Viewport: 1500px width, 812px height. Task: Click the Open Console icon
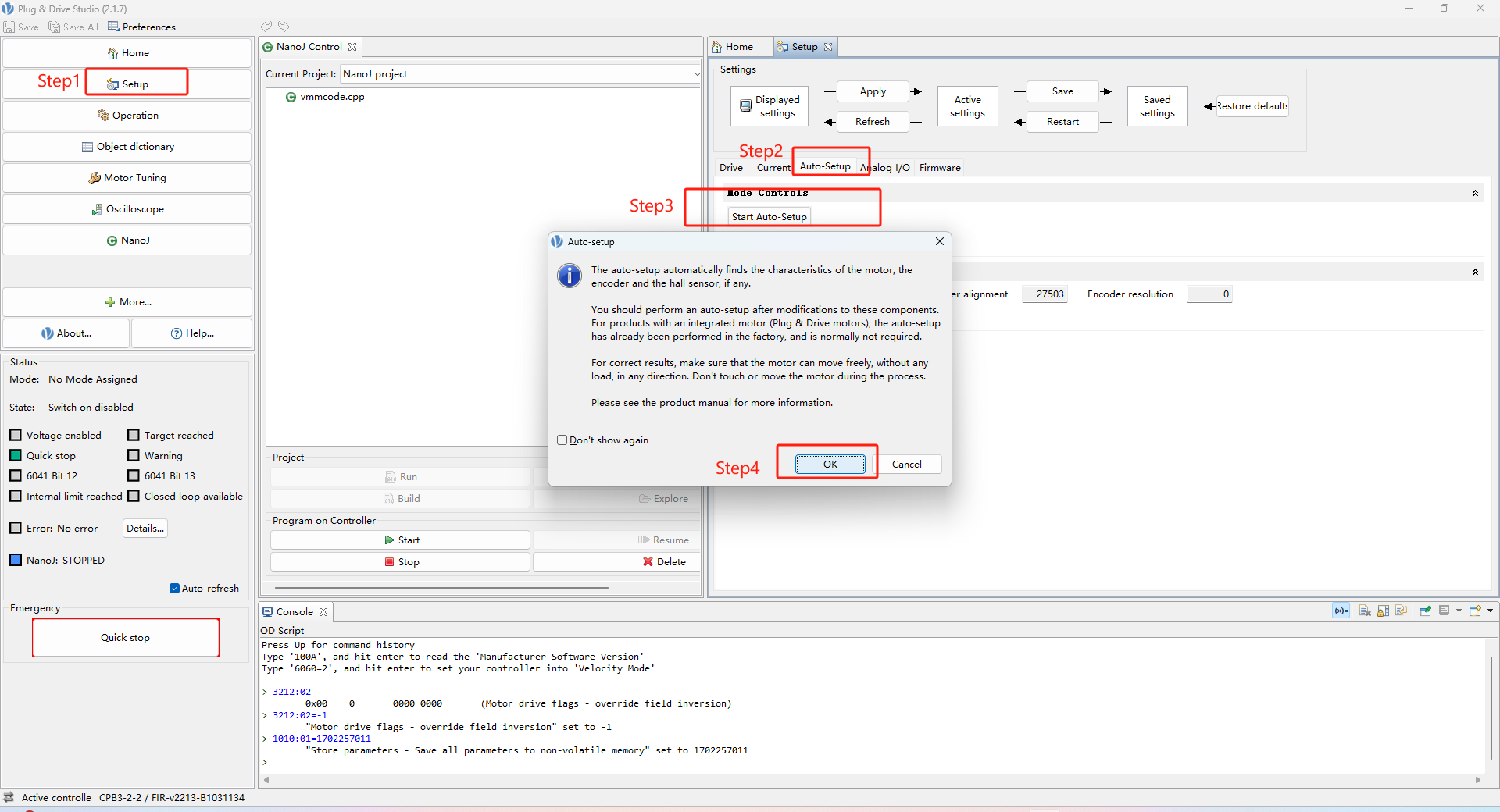point(1475,611)
